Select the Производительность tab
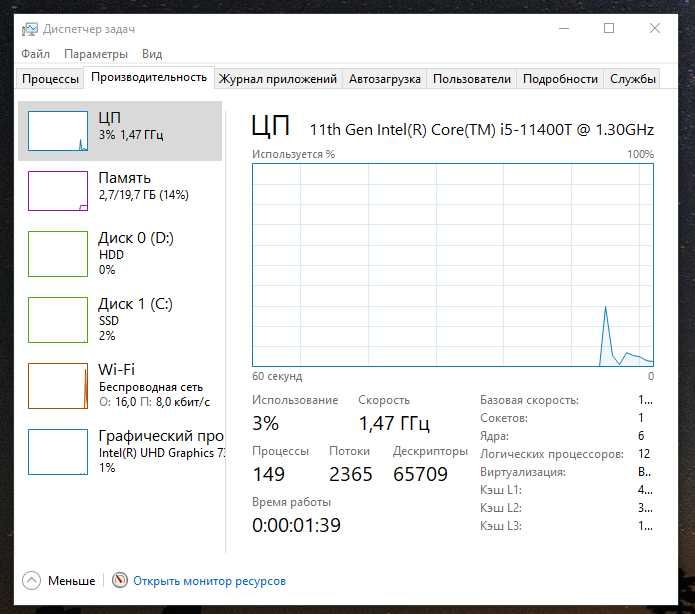This screenshot has height=614, width=695. (149, 77)
